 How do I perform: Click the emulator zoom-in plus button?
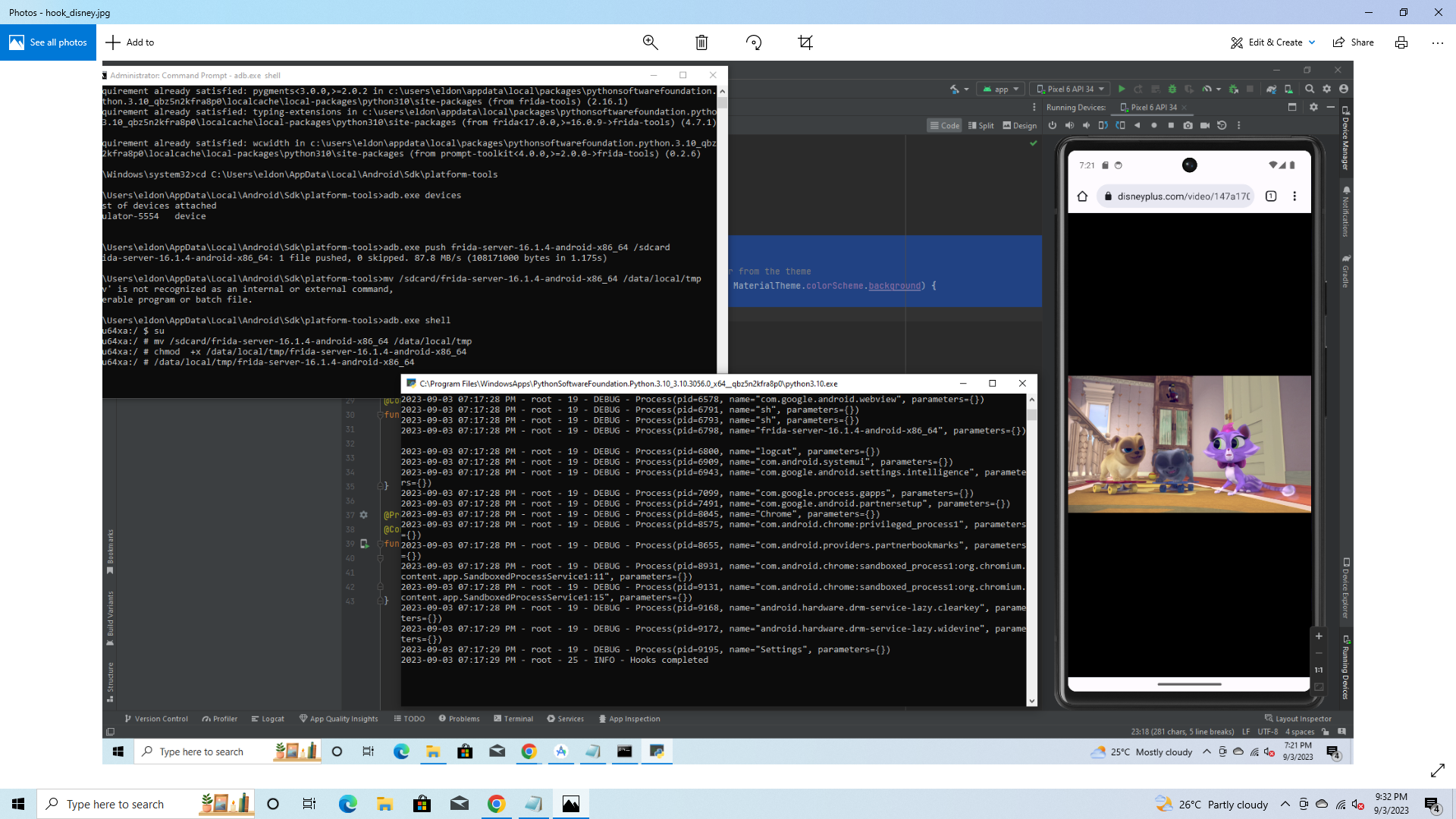point(1319,636)
